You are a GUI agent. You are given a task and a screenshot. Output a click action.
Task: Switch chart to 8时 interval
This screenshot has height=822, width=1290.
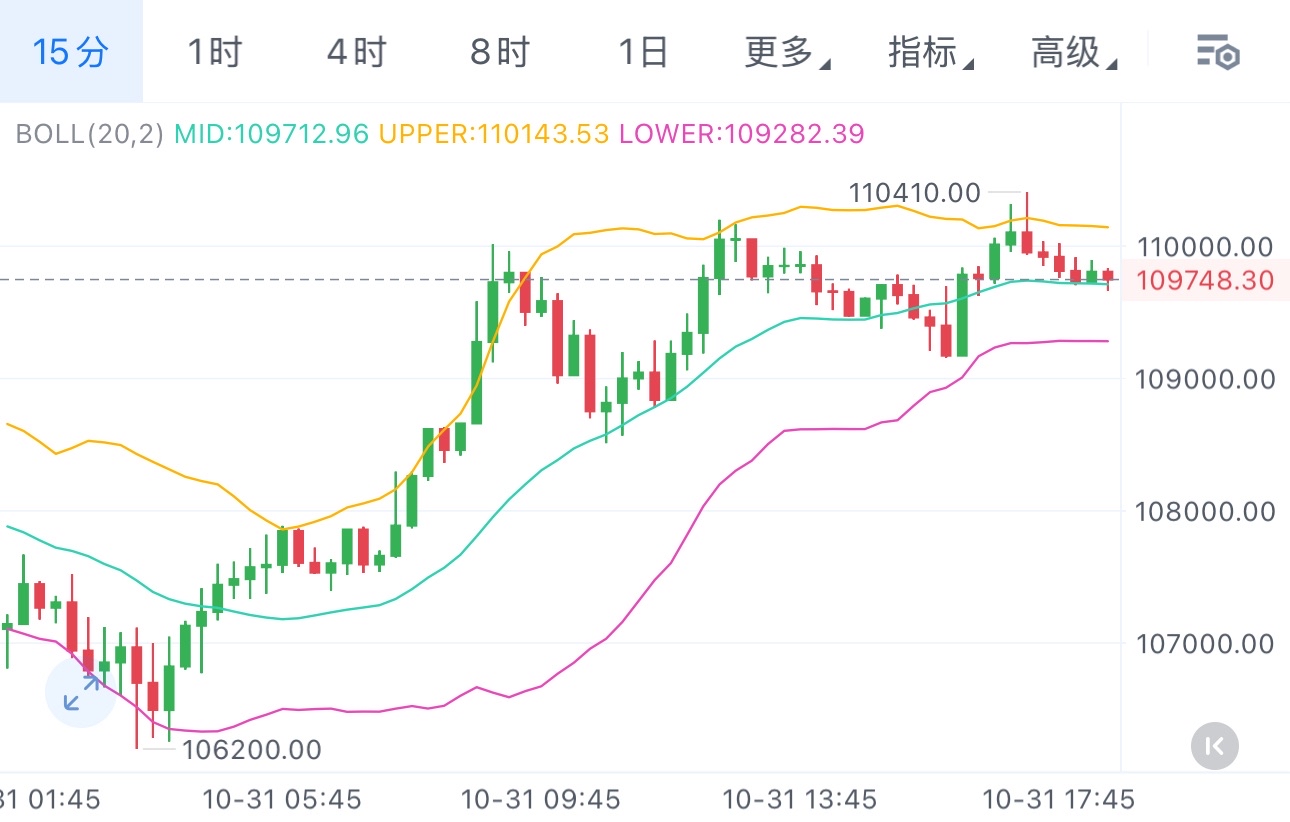click(499, 52)
